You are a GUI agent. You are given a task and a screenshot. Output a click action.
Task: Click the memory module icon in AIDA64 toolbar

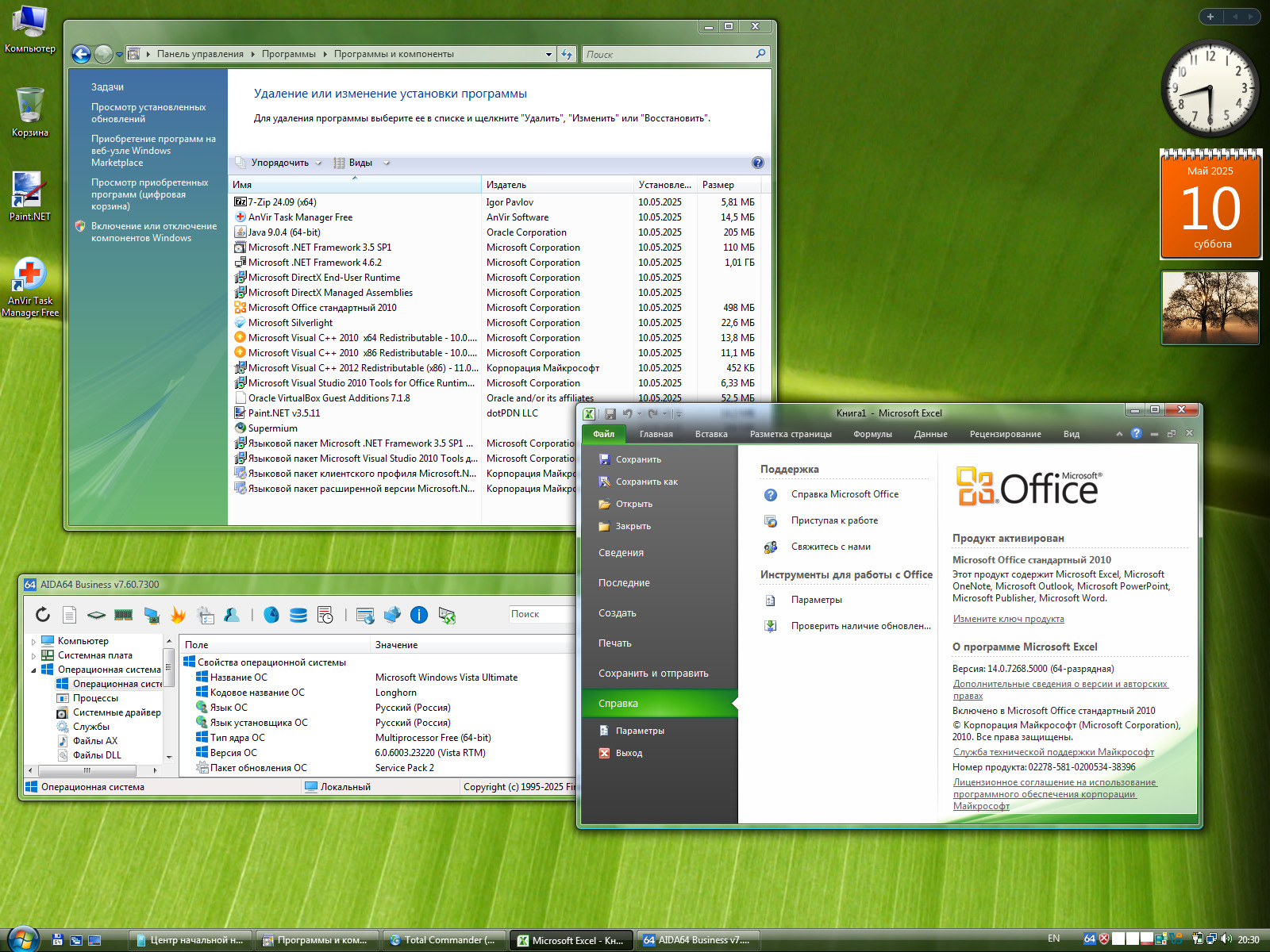123,615
